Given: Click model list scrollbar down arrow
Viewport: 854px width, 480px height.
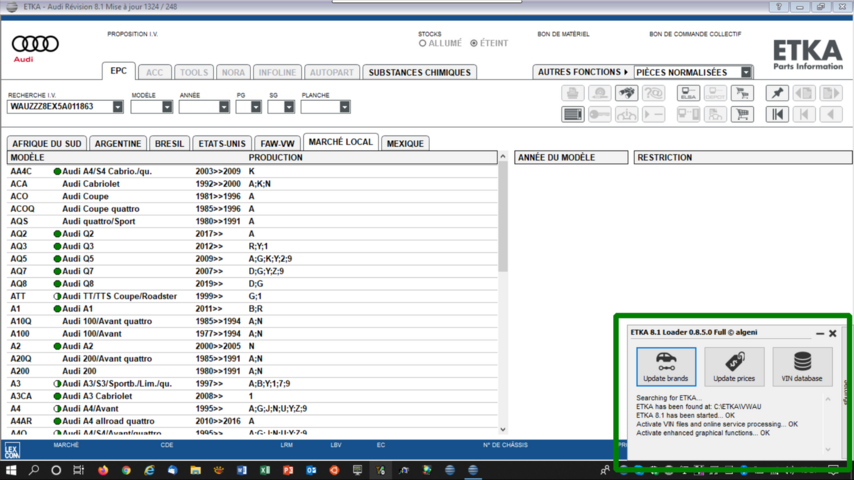Looking at the screenshot, I should point(503,429).
